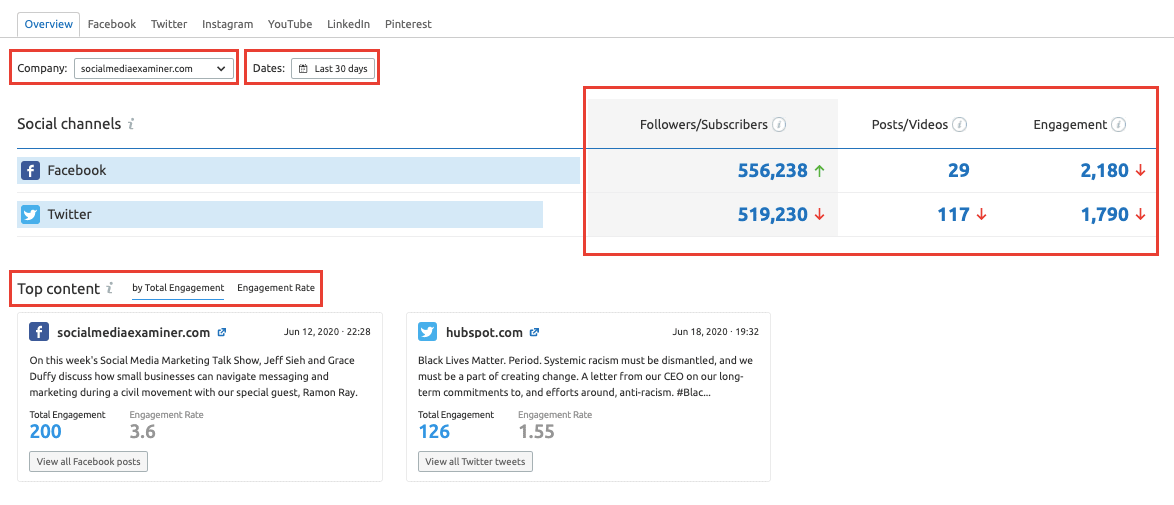Click Facebook followers count 556,238
Screen dimensions: 1174x505
click(772, 171)
